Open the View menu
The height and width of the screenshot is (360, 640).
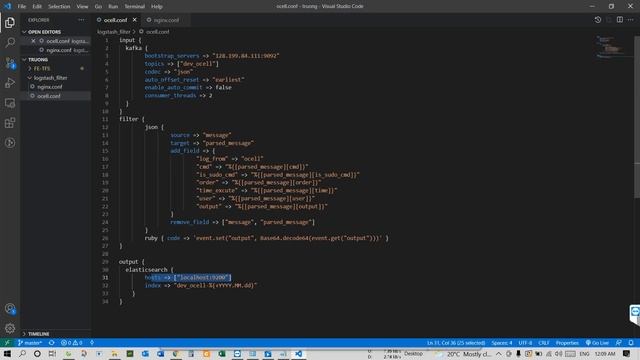tap(82, 7)
